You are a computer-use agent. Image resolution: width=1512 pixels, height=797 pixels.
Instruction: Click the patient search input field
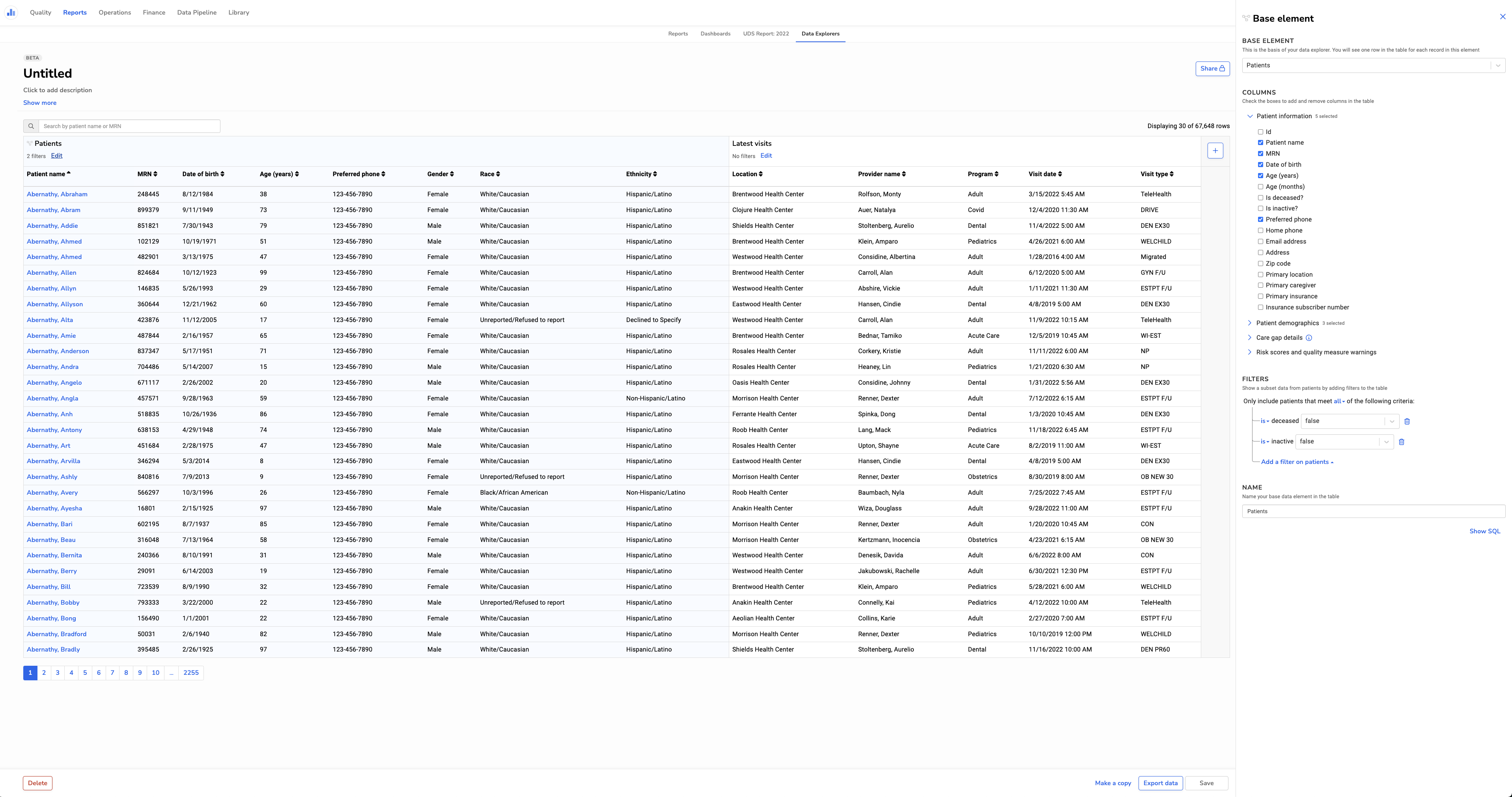[129, 126]
